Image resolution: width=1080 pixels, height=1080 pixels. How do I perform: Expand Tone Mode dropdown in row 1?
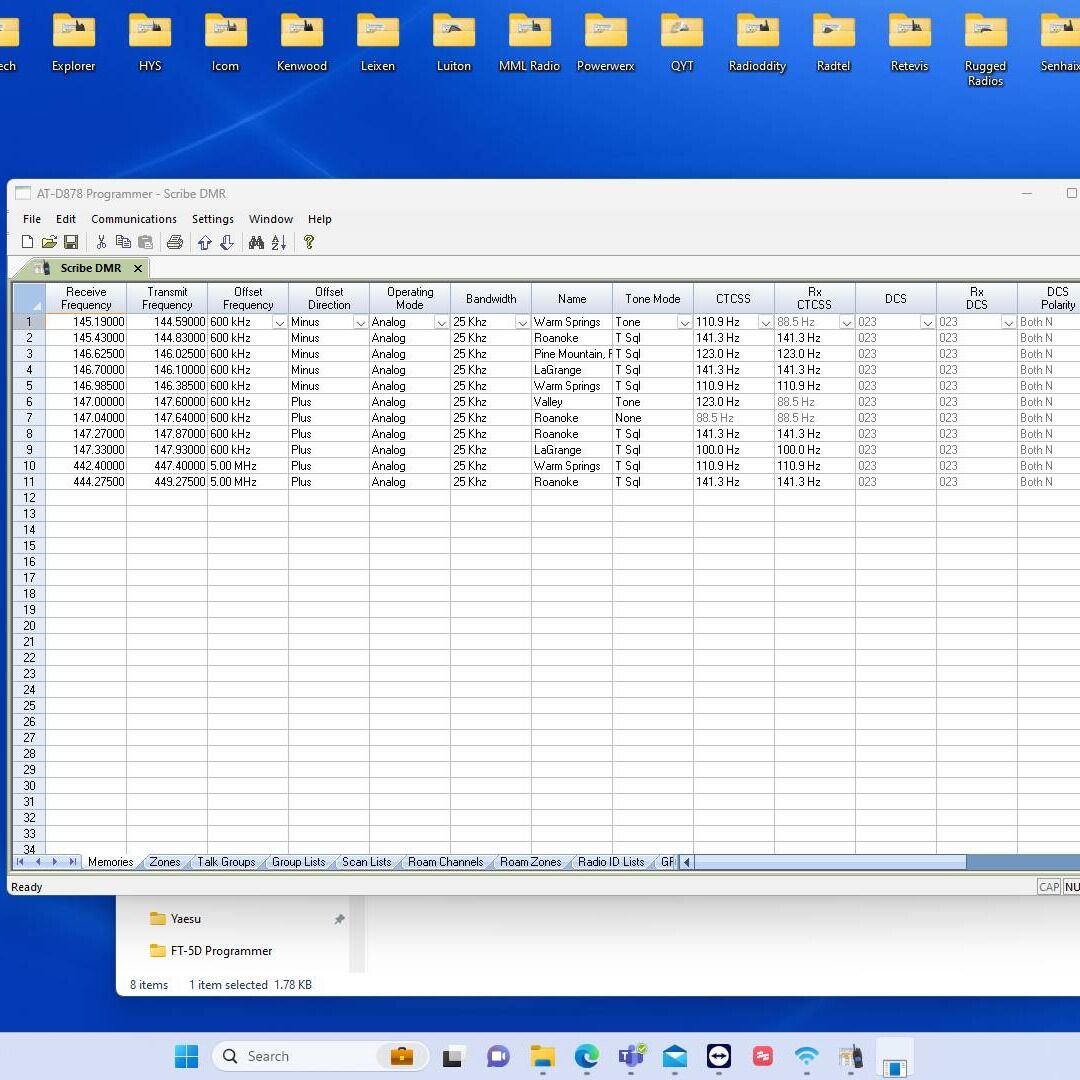pos(685,322)
